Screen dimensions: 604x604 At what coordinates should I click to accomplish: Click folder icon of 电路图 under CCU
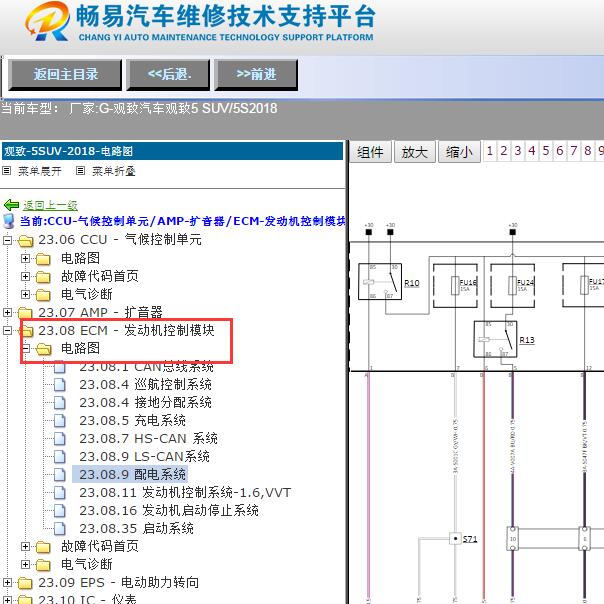(x=43, y=259)
